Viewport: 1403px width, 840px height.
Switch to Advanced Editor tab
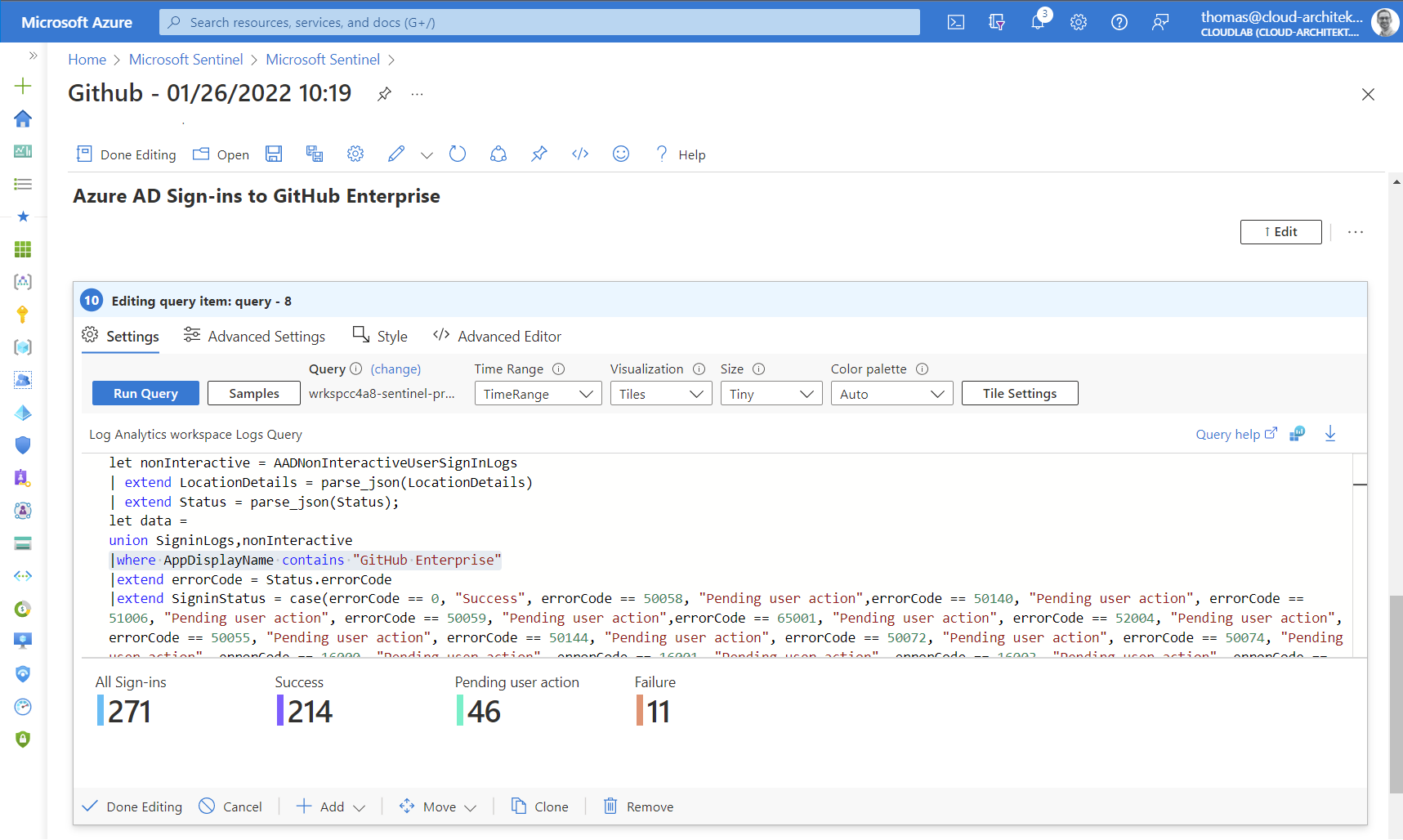[x=497, y=337]
